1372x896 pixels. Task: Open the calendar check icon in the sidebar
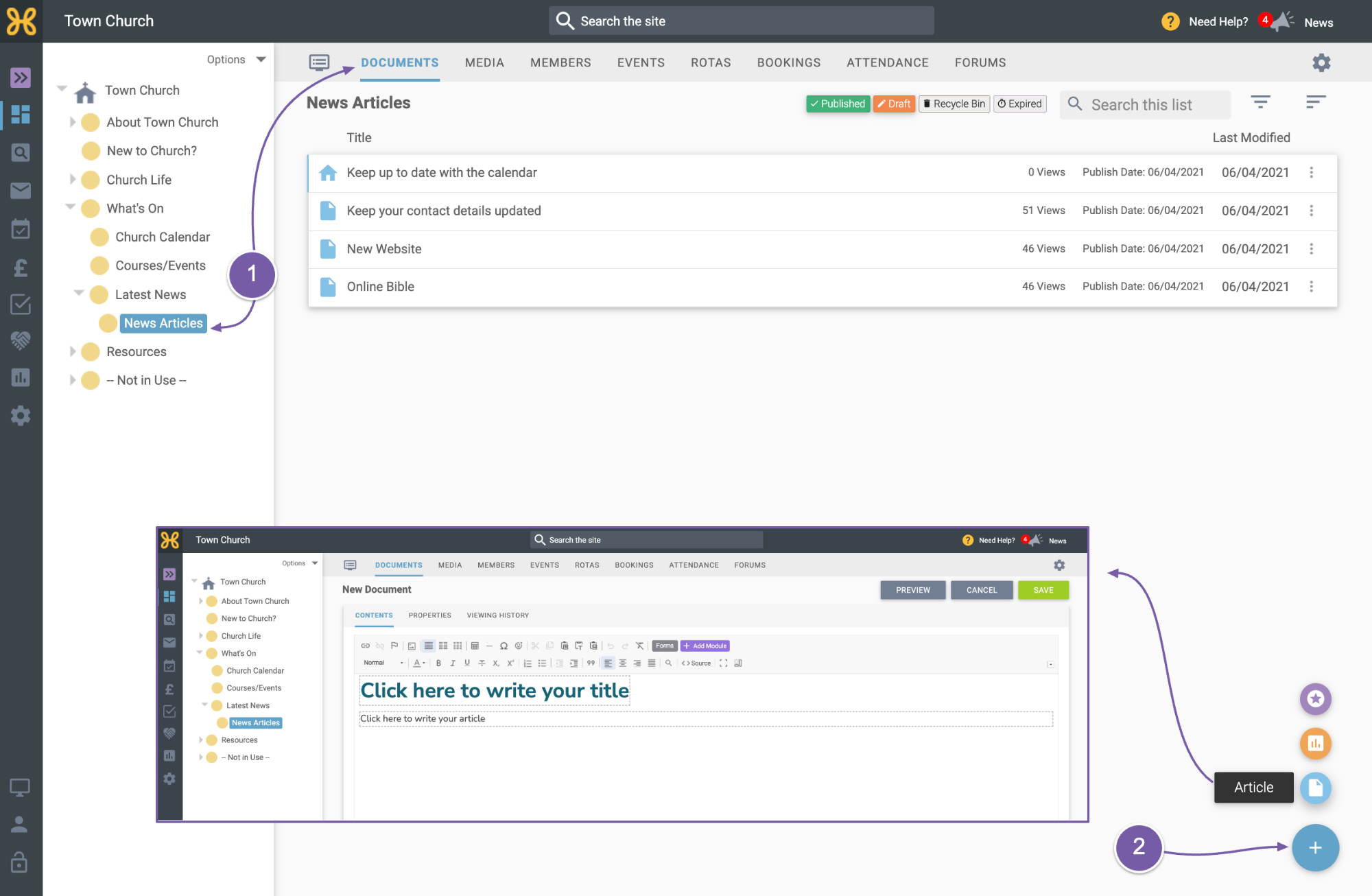pos(21,228)
